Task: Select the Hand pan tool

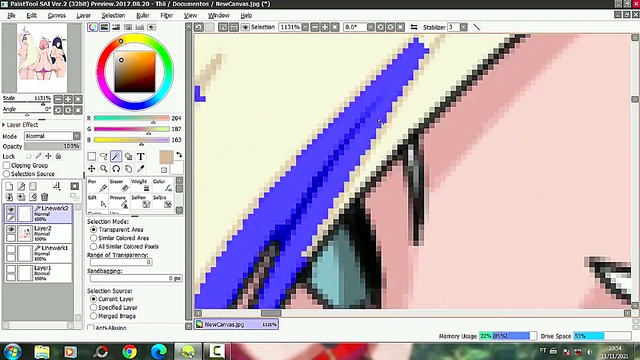Action: point(128,169)
